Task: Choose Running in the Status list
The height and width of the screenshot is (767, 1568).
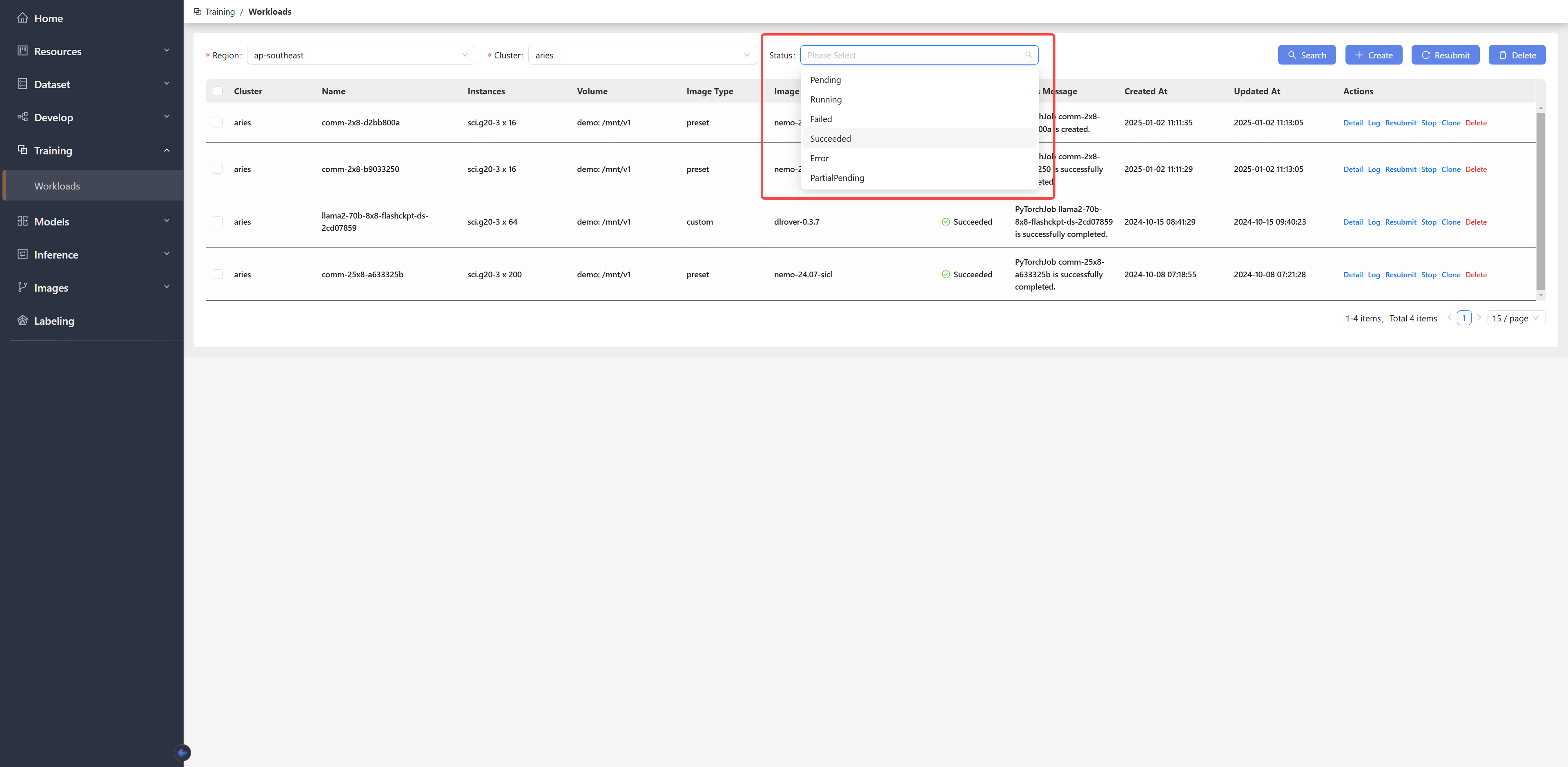Action: [x=919, y=99]
